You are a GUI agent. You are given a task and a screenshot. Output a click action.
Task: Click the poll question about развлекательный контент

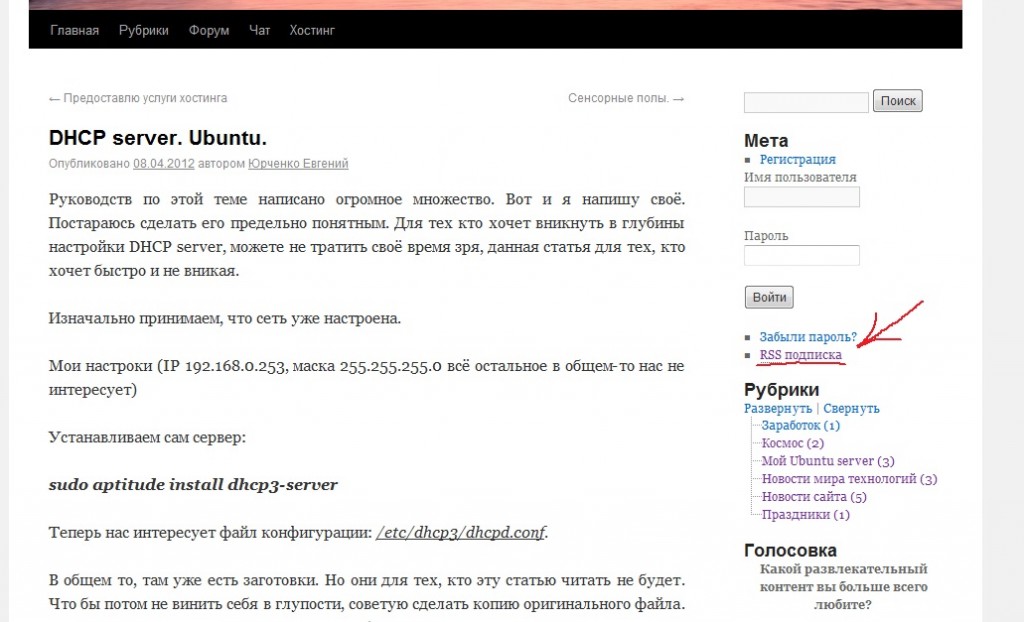click(843, 587)
